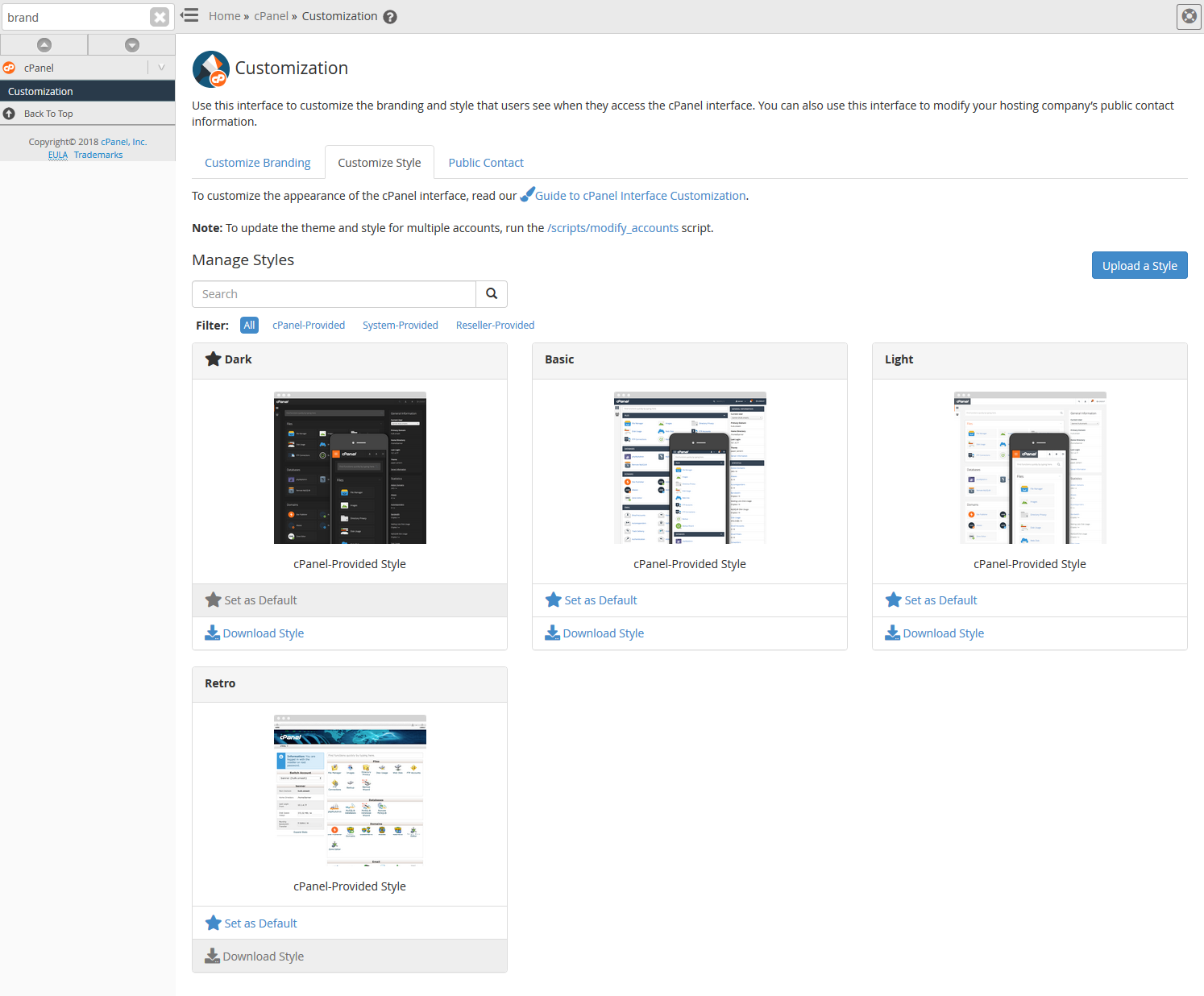This screenshot has width=1204, height=996.
Task: Click the Retro style preview thumbnail
Action: (x=350, y=790)
